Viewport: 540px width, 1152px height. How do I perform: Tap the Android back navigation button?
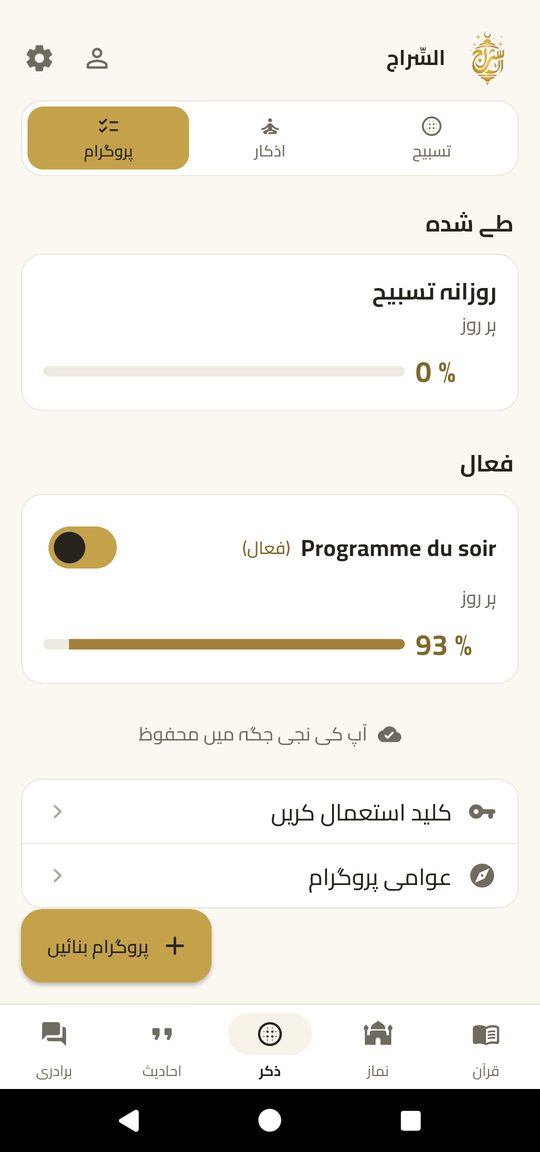tap(129, 1120)
